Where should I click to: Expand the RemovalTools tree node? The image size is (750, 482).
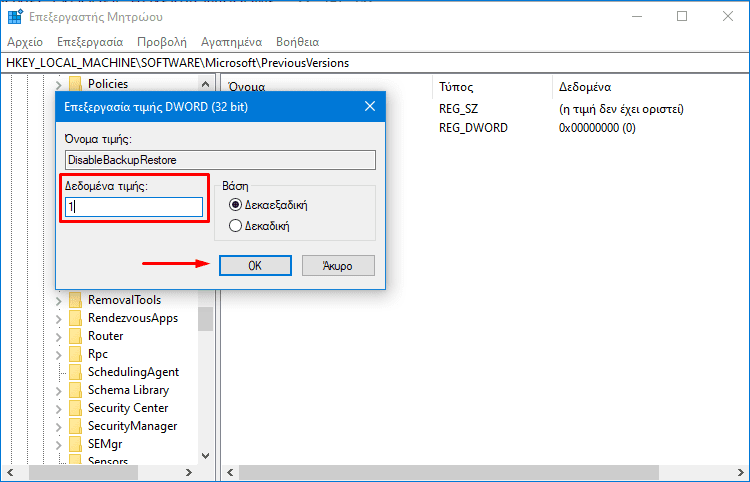pos(58,301)
